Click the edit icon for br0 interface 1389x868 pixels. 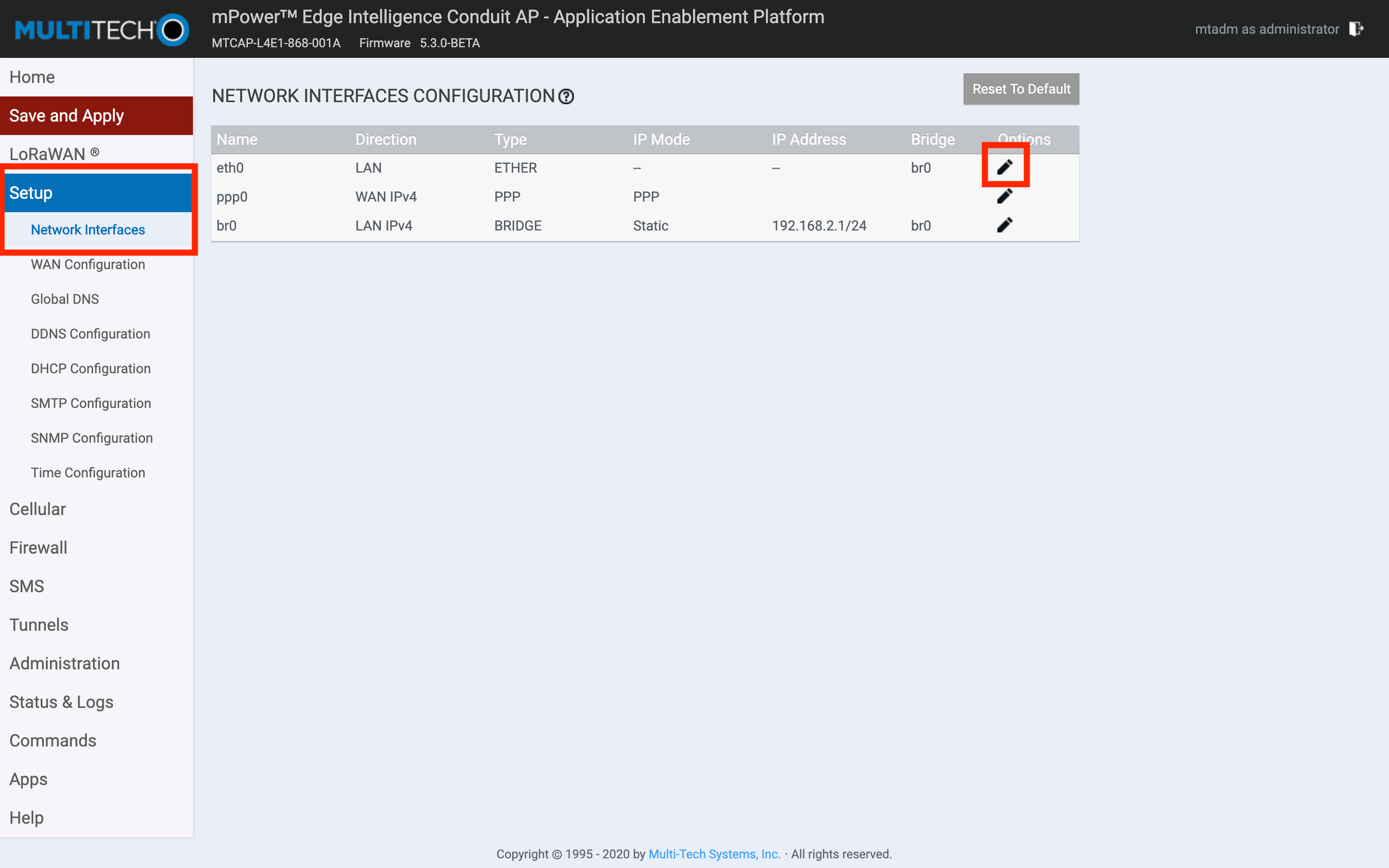1005,225
